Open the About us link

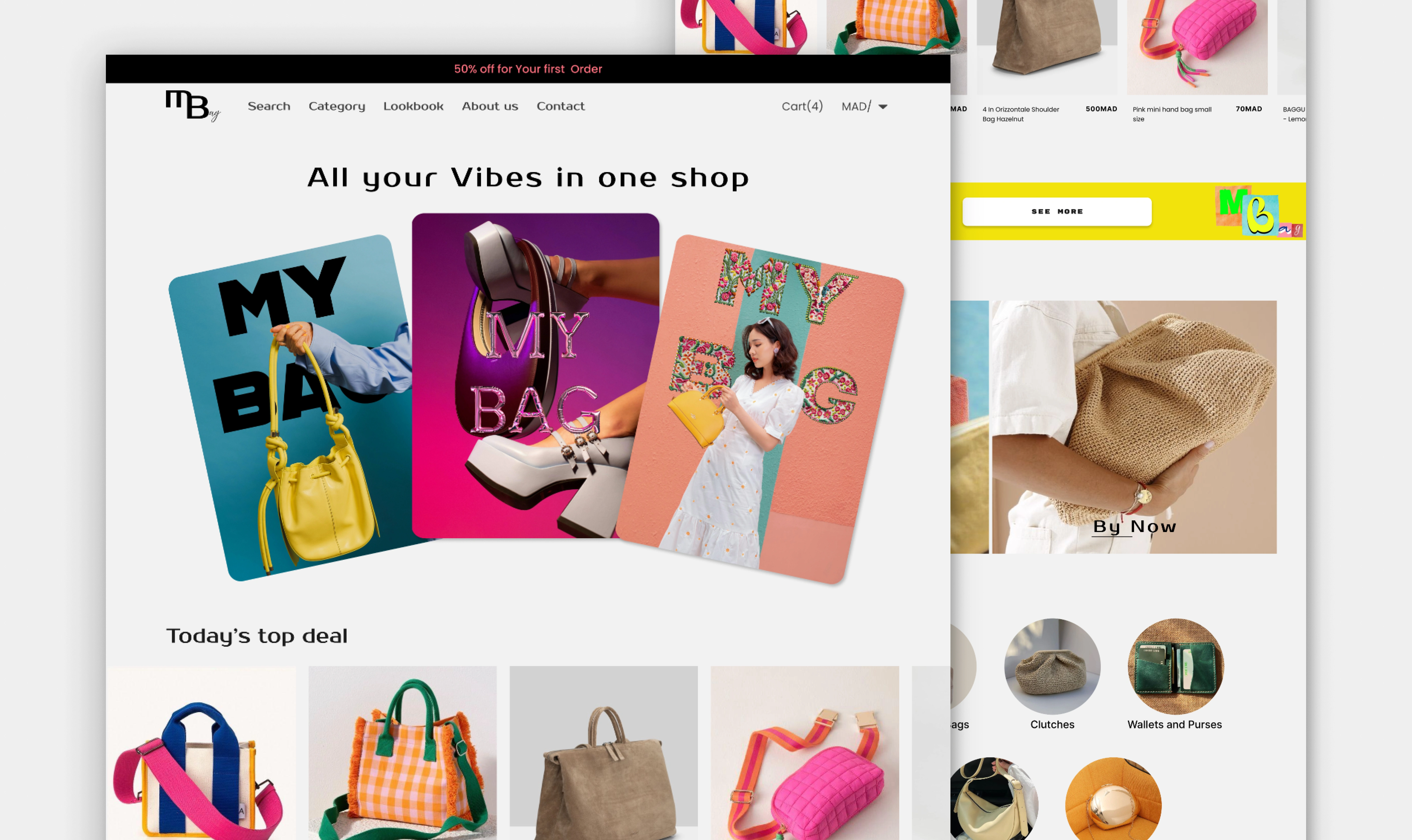[490, 106]
